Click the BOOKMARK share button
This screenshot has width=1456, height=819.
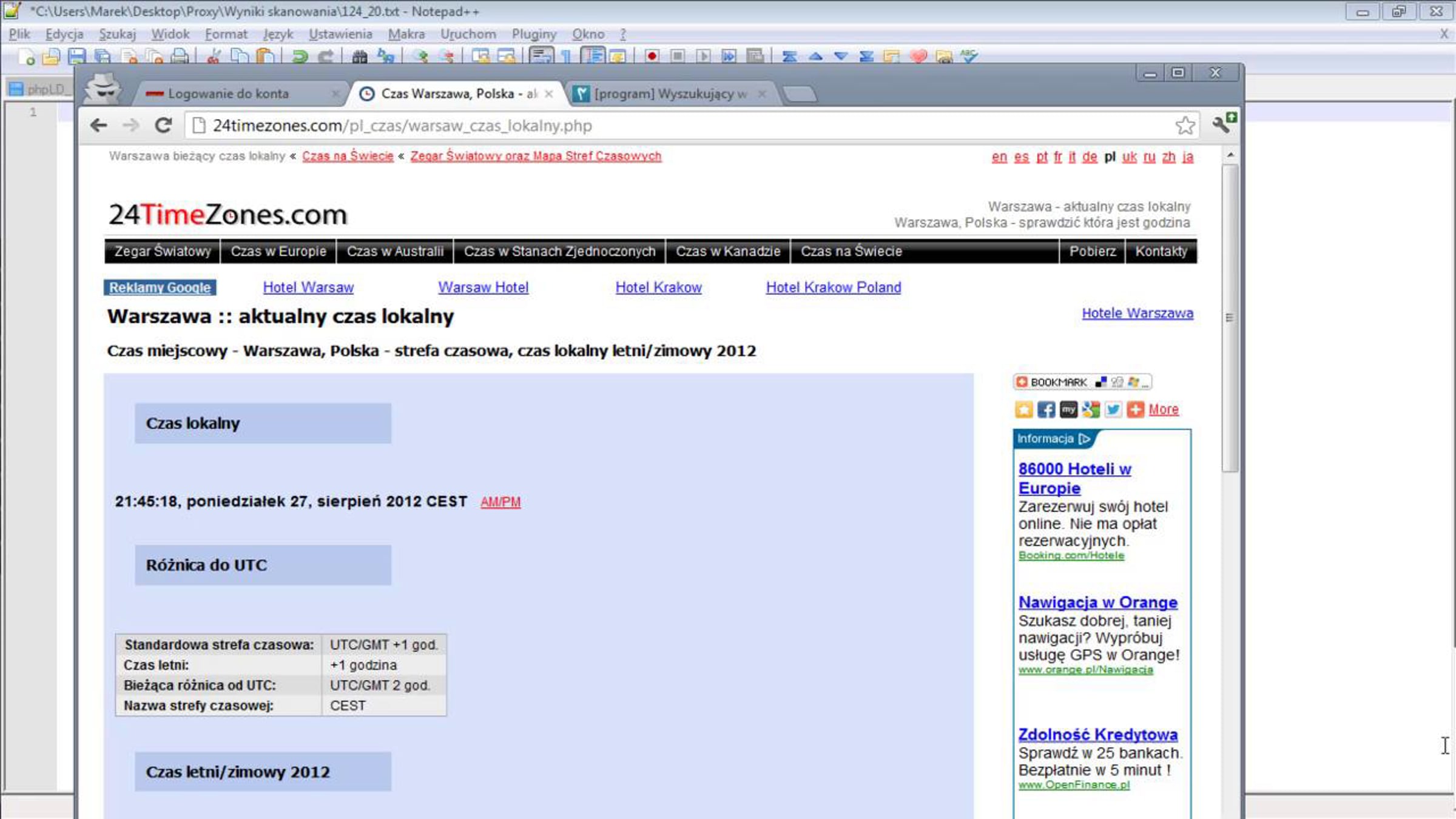pos(1082,382)
